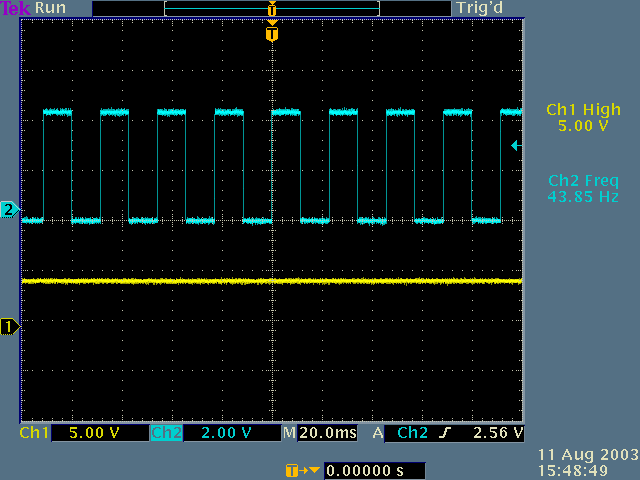
Task: Click the Ch2 2.00 V vertical scale
Action: coord(227,433)
